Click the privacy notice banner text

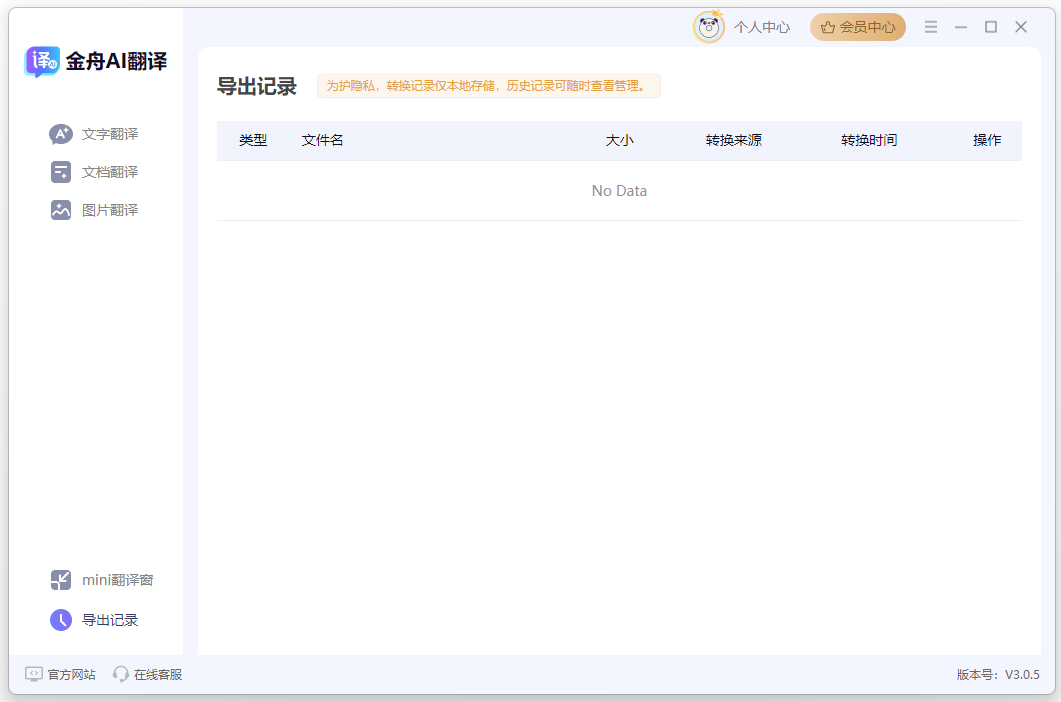point(488,86)
